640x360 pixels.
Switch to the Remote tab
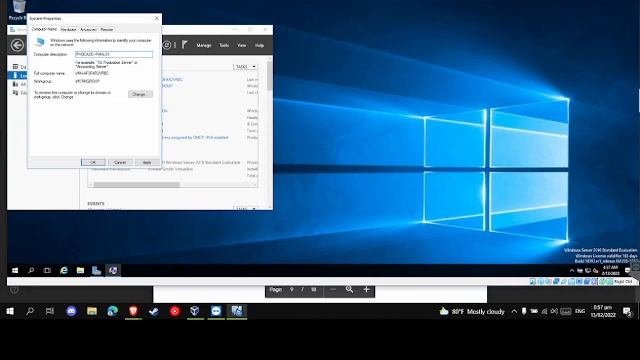click(x=107, y=30)
